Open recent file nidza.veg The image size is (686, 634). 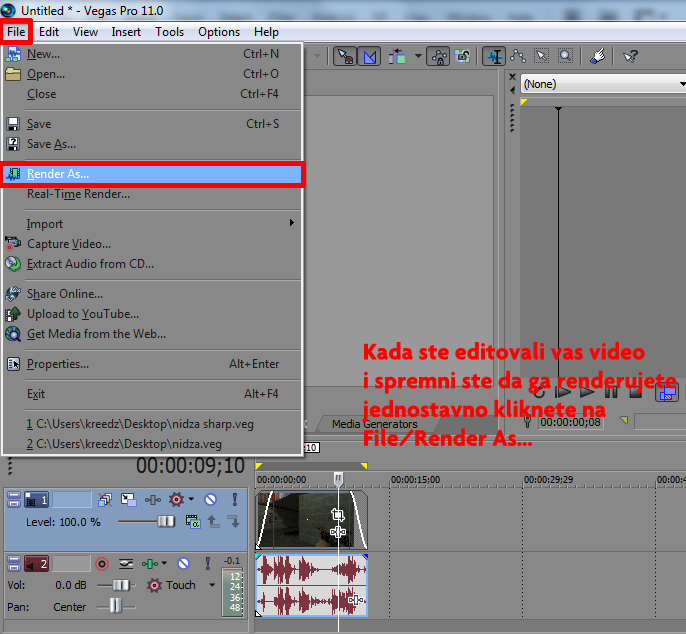152,444
